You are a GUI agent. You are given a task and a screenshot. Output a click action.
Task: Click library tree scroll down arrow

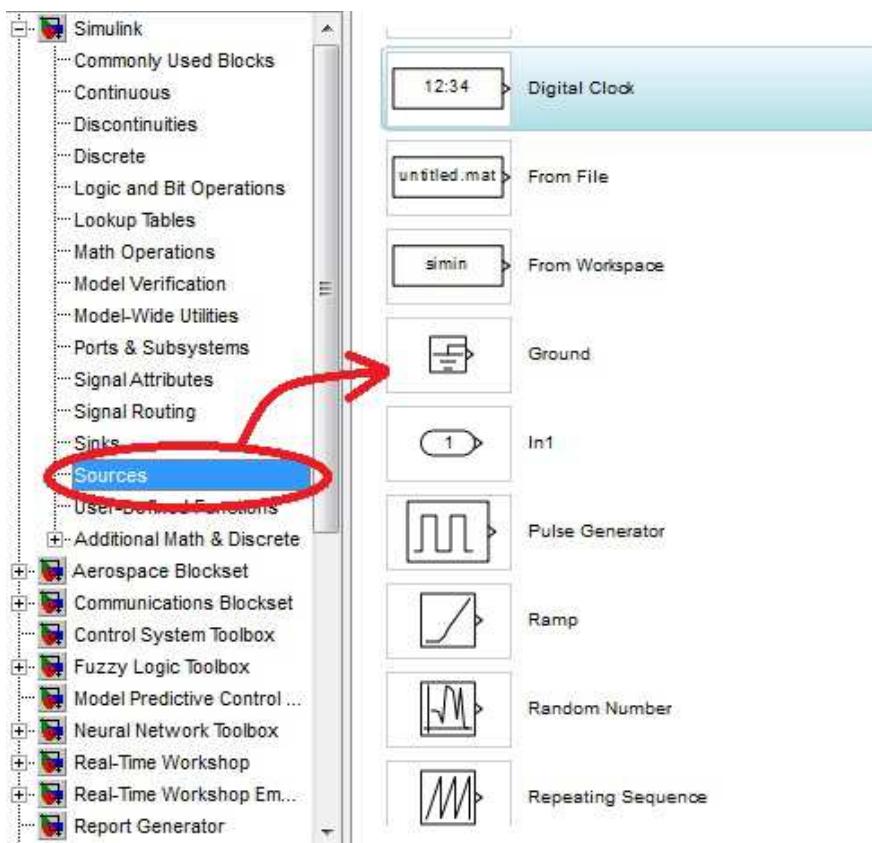point(327,832)
